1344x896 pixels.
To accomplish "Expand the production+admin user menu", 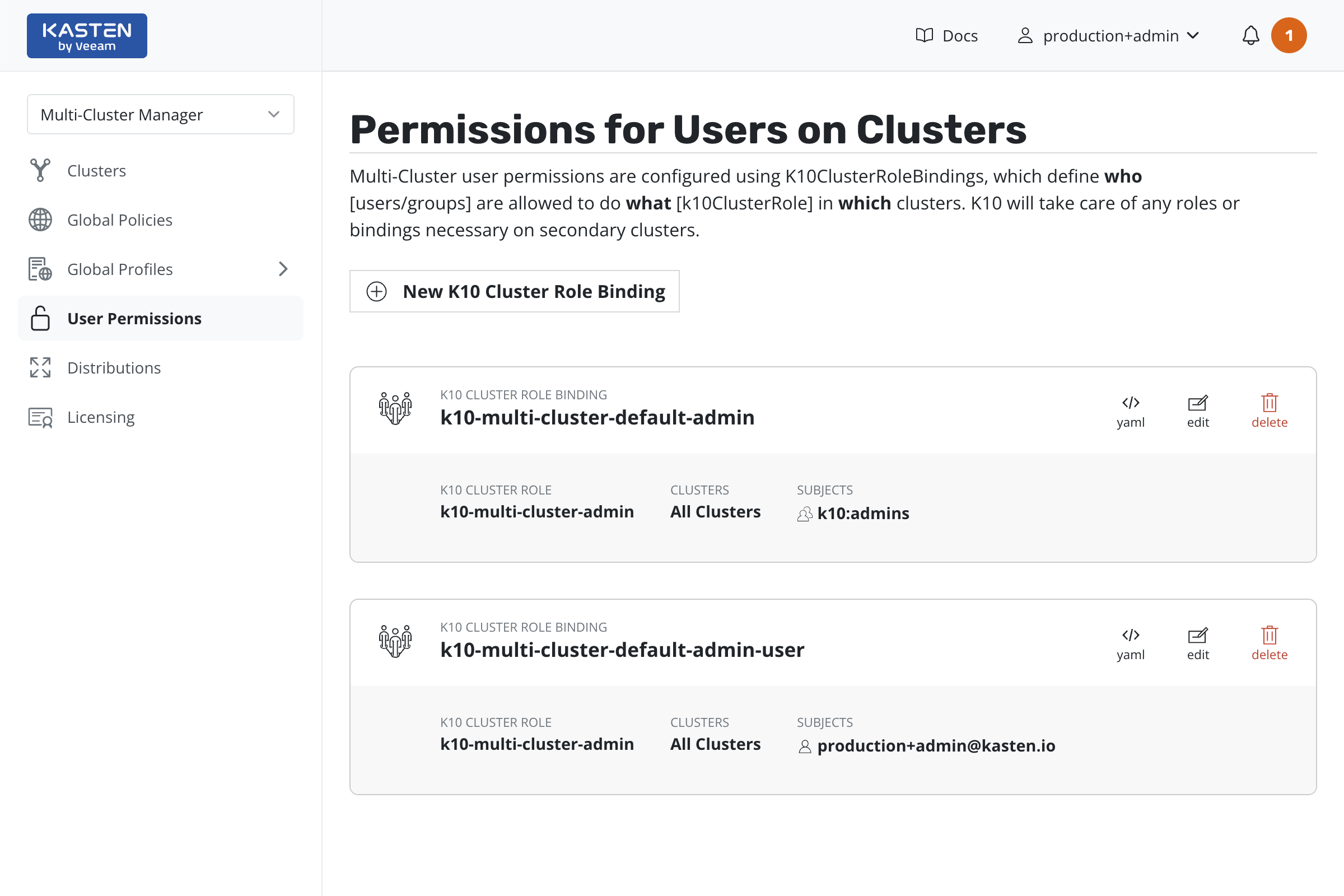I will pyautogui.click(x=1109, y=35).
